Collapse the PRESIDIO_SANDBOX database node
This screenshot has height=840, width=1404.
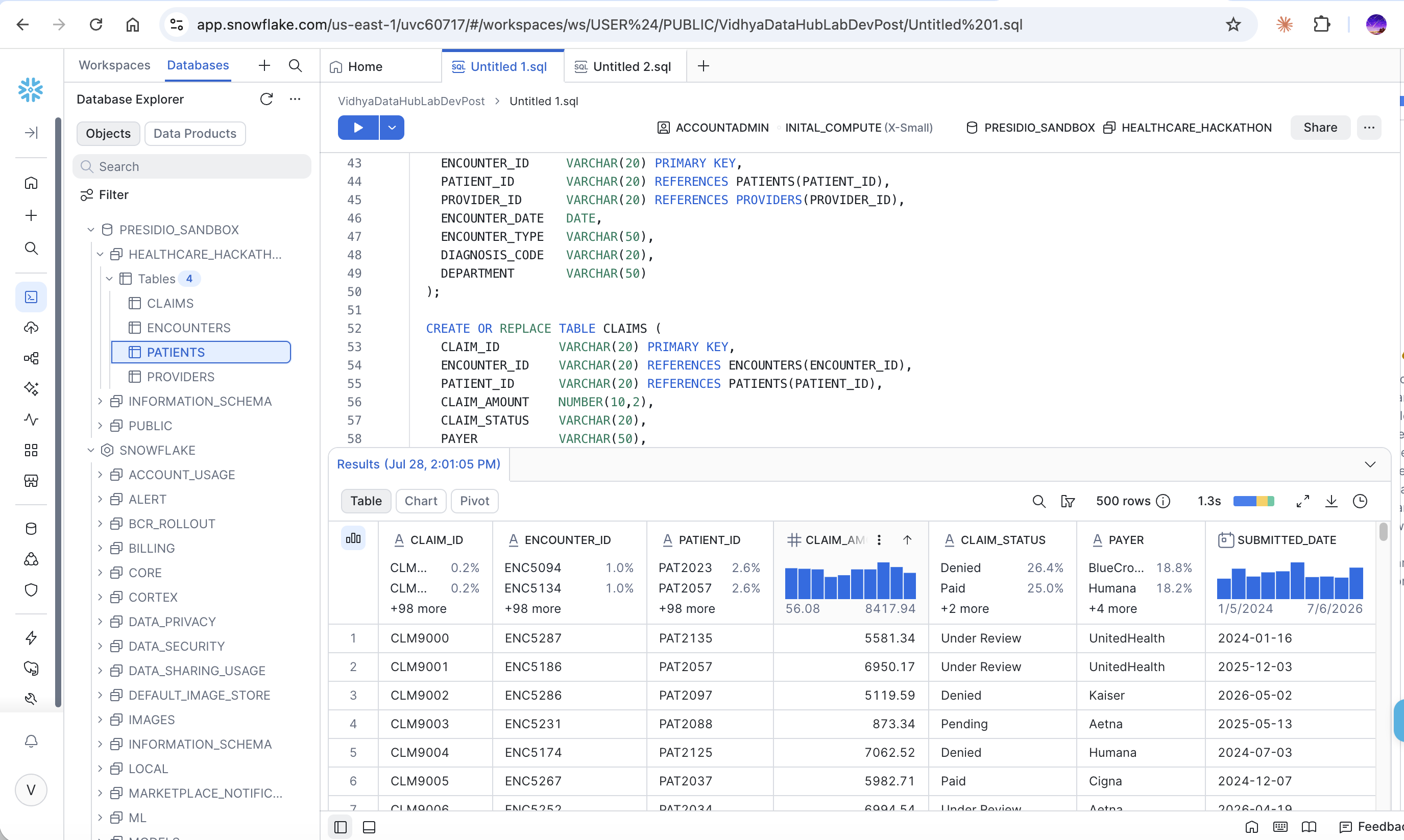point(90,230)
